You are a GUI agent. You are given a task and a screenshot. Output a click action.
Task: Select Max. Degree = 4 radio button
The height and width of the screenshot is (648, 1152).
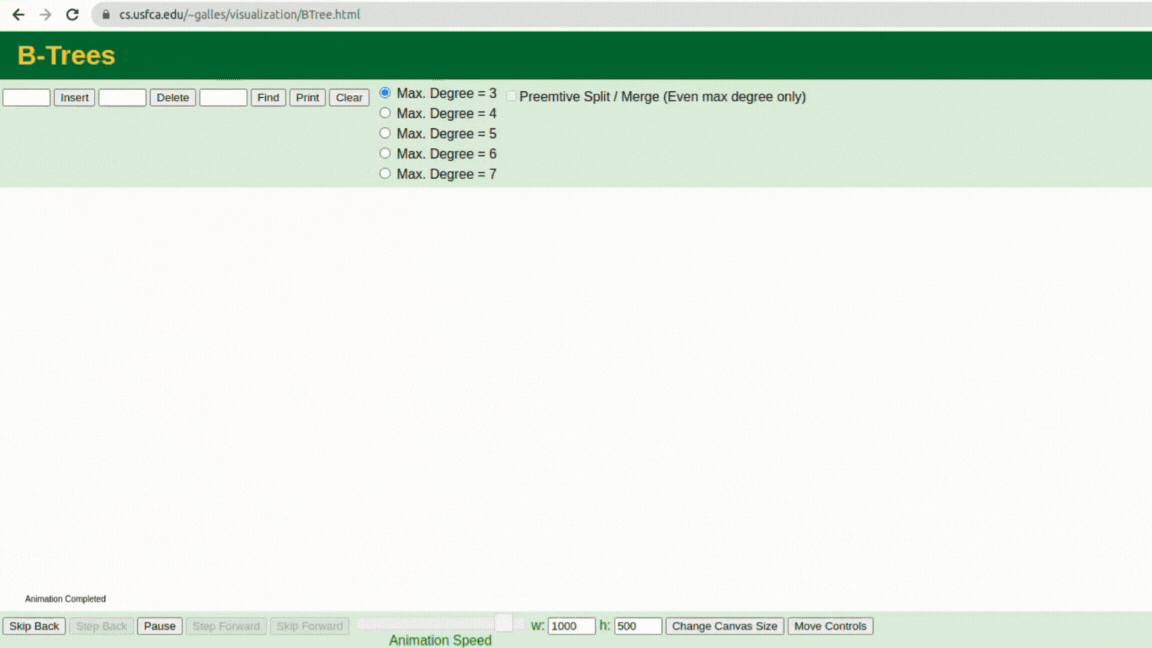385,113
